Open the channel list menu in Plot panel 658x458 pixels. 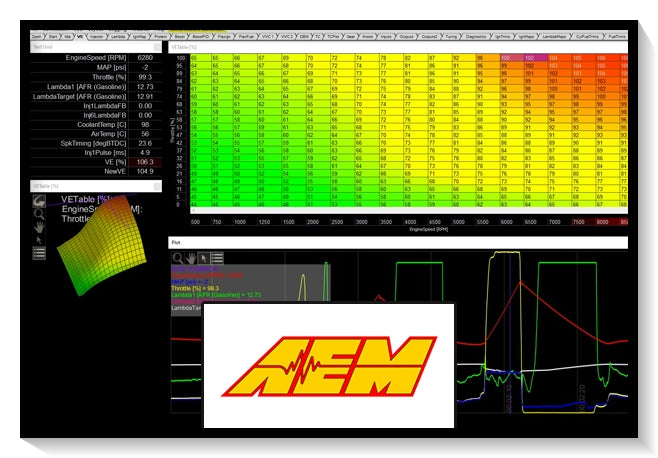tap(217, 258)
